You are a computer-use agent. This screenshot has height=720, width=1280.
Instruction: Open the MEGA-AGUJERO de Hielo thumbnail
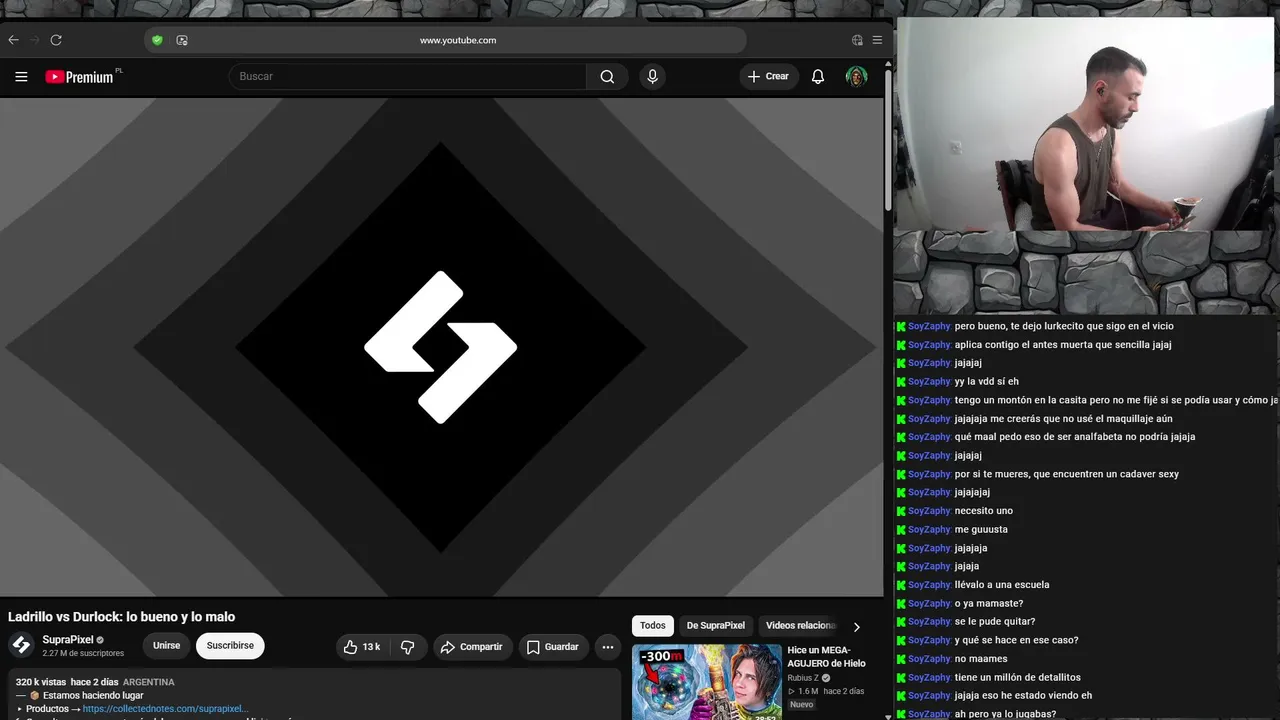click(707, 682)
